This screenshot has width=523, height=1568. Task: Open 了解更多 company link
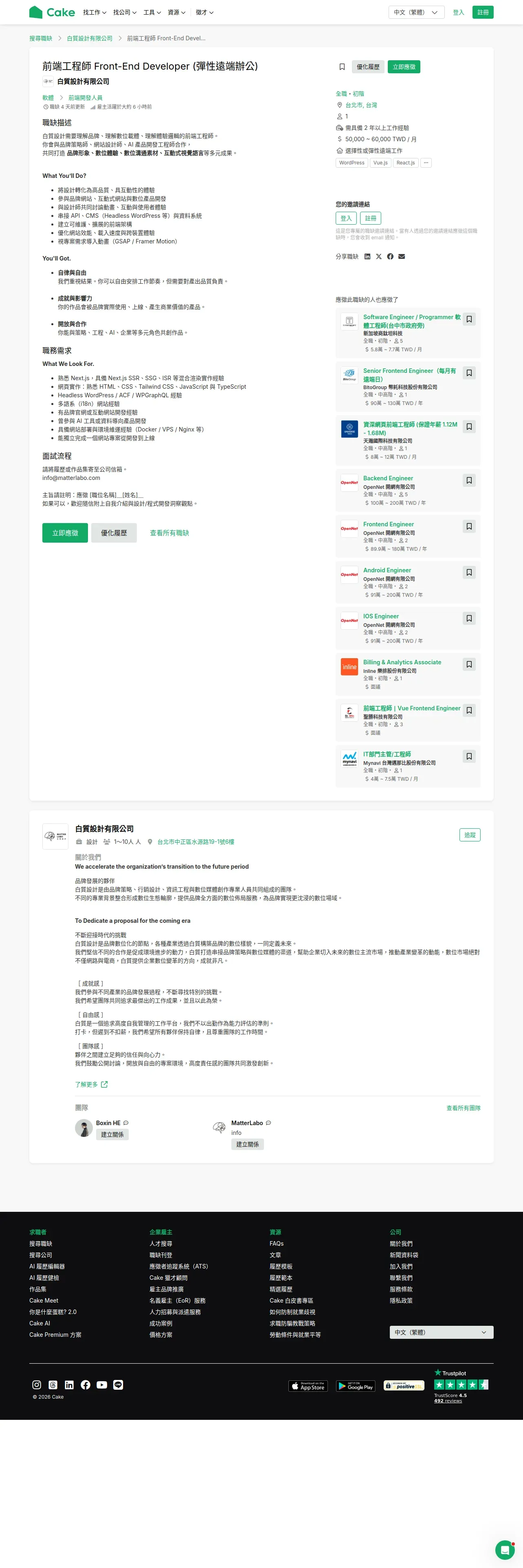[x=91, y=1084]
